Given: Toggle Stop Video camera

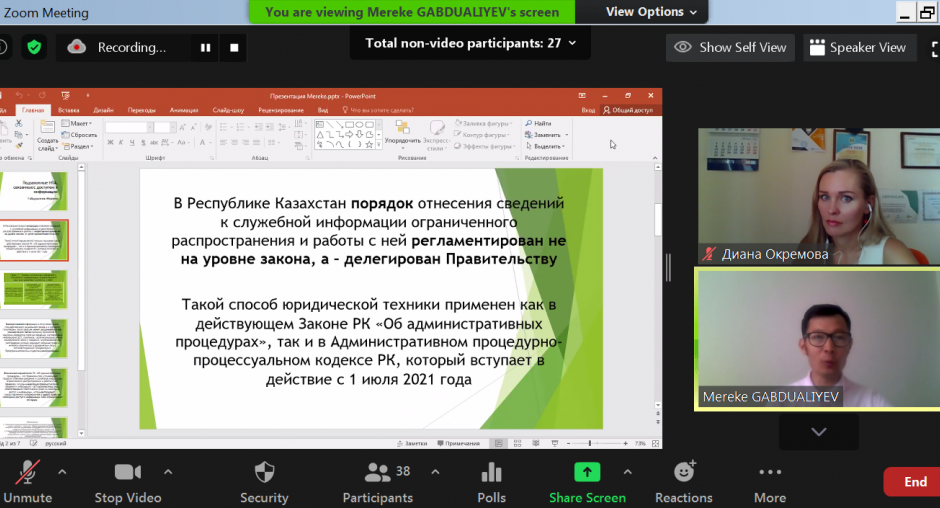Looking at the screenshot, I should pyautogui.click(x=128, y=473).
